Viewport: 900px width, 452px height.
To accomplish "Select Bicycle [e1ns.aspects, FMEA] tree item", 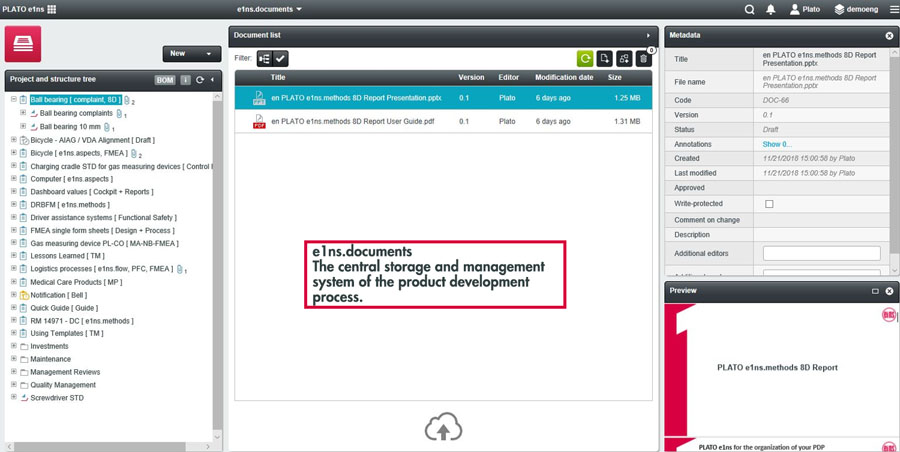I will point(79,153).
